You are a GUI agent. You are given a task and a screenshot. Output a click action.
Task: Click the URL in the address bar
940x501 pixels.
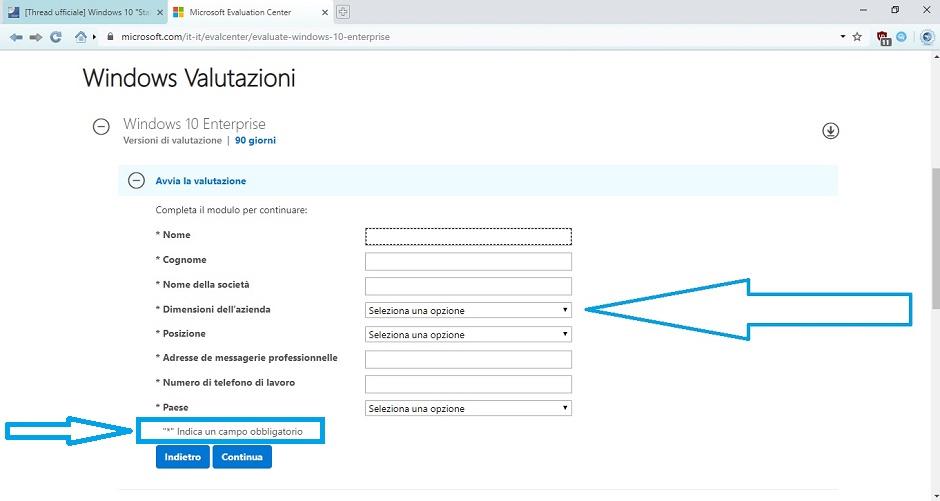point(255,37)
